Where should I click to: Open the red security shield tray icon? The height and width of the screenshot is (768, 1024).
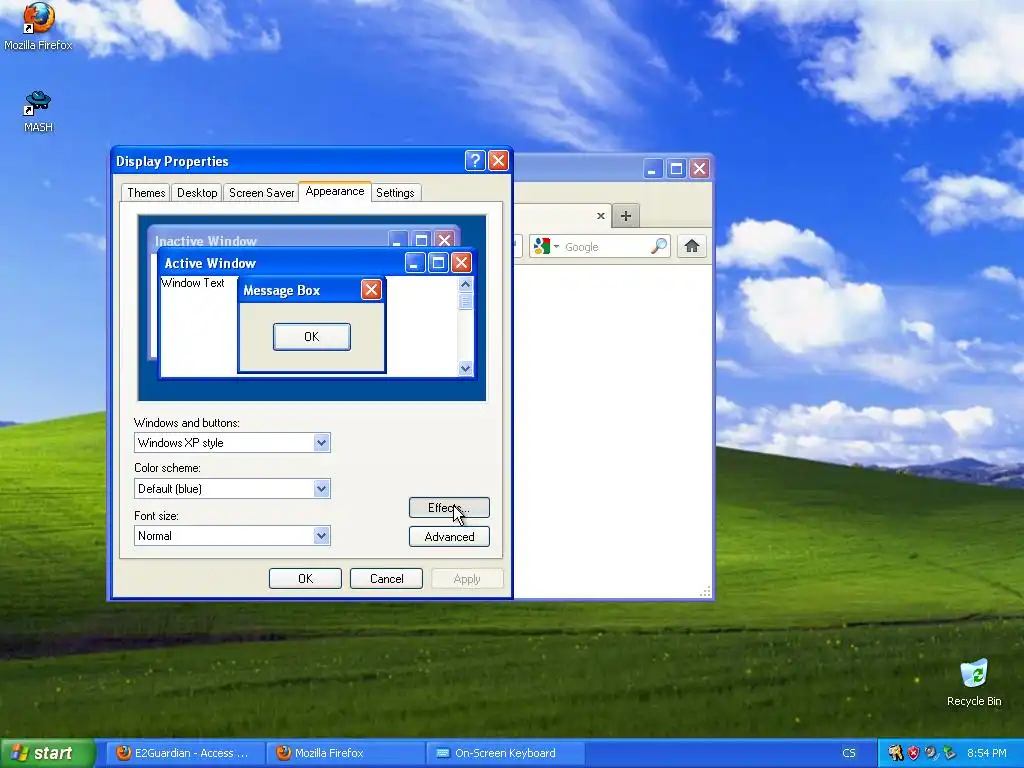[914, 753]
